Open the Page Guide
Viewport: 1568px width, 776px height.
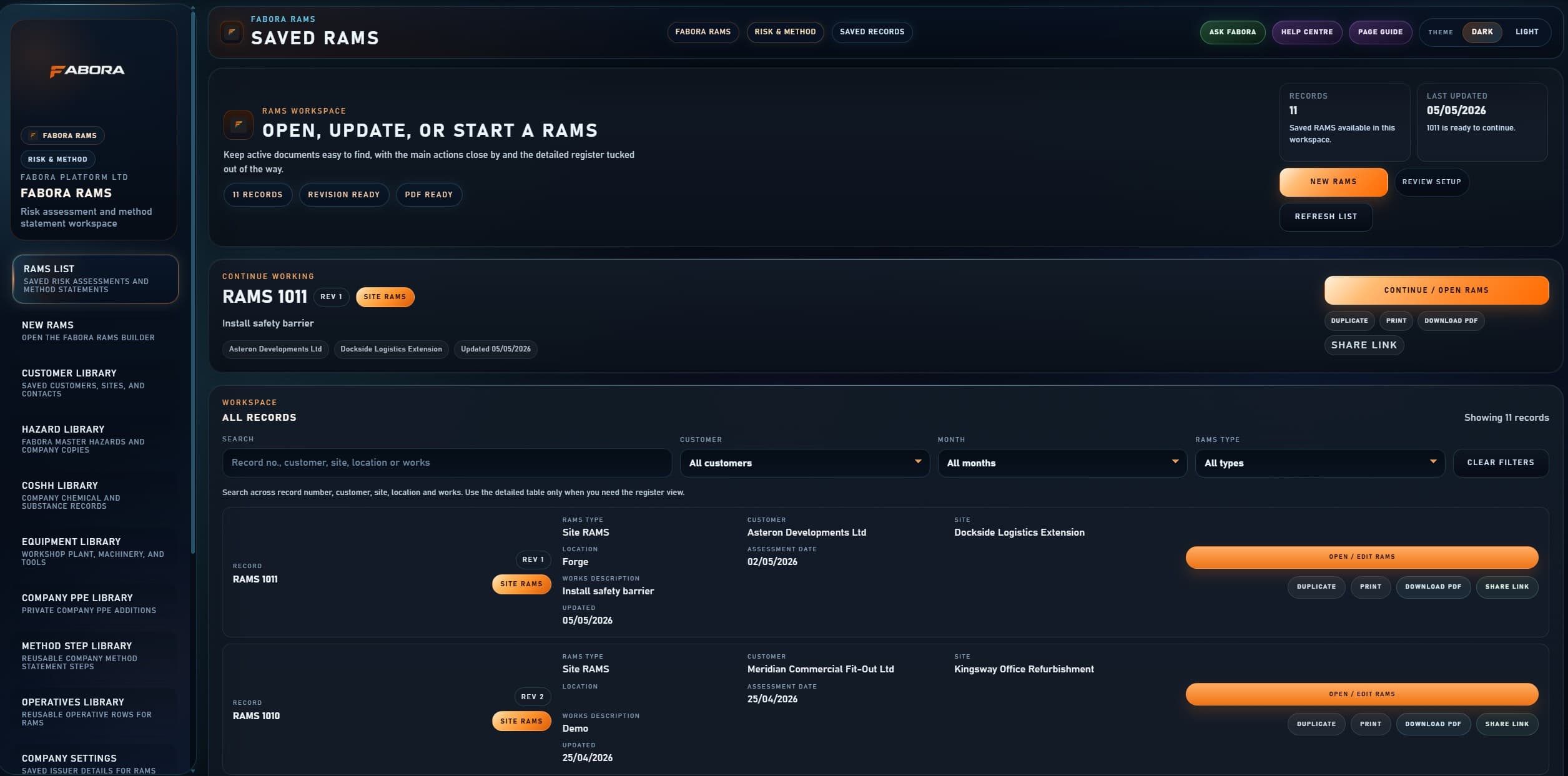1380,32
